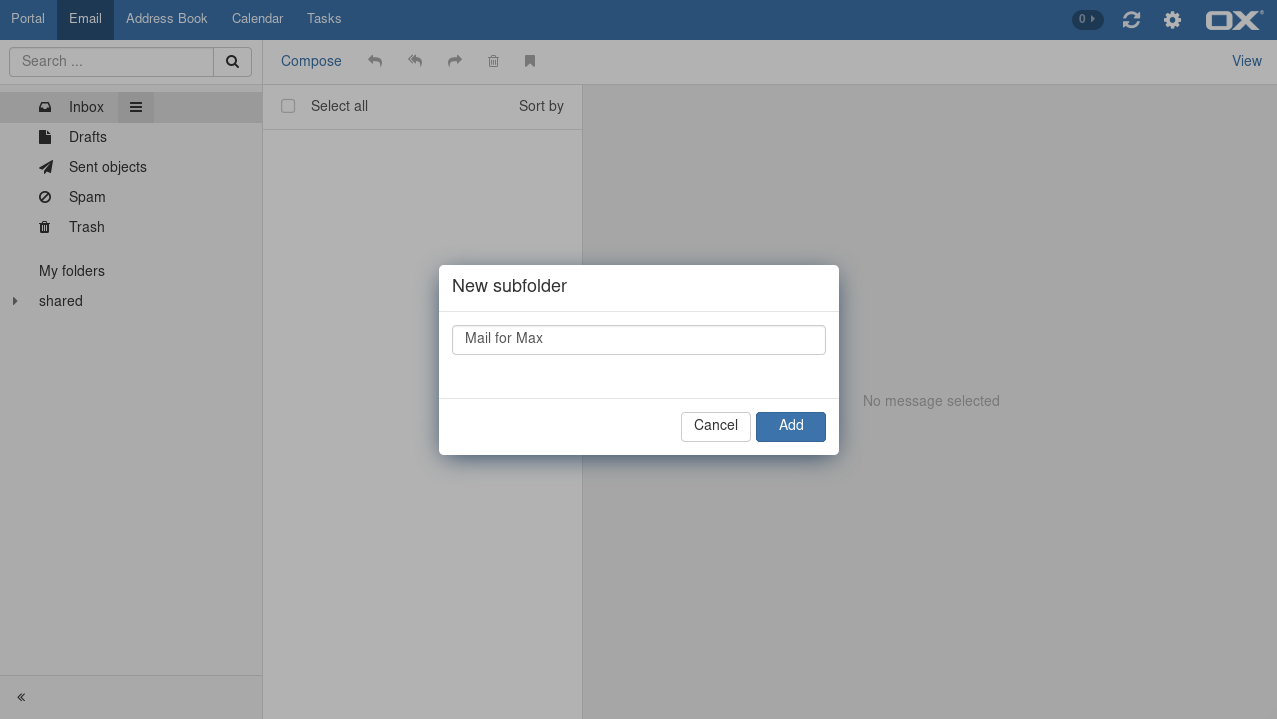This screenshot has width=1277, height=719.
Task: Open Inbox folder actions hamburger menu
Action: (x=136, y=107)
